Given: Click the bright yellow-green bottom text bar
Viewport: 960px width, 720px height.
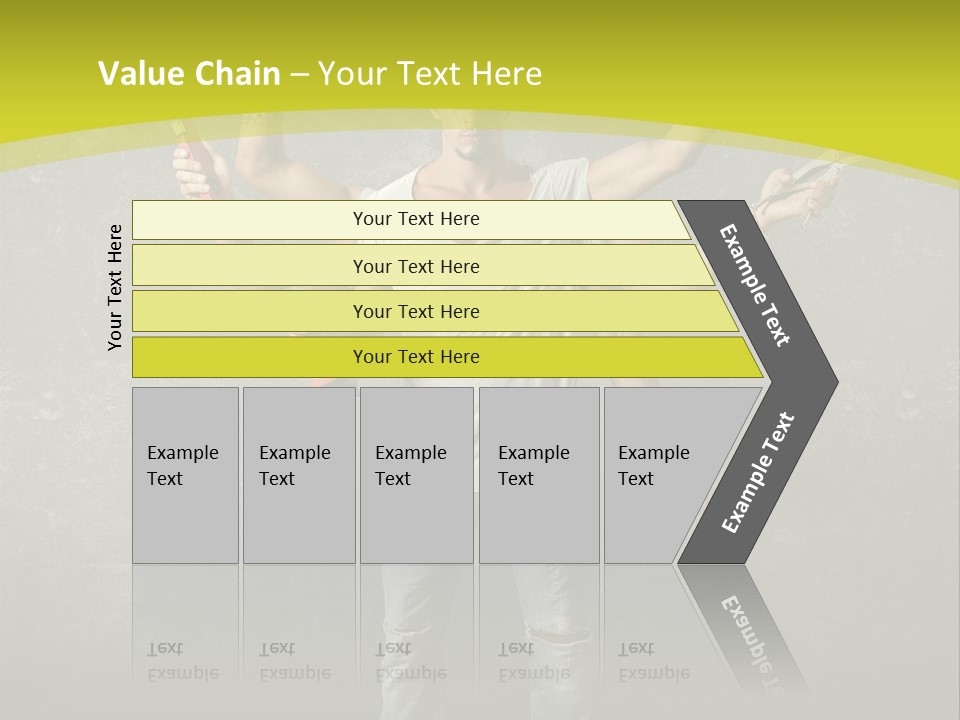Looking at the screenshot, I should [x=447, y=357].
